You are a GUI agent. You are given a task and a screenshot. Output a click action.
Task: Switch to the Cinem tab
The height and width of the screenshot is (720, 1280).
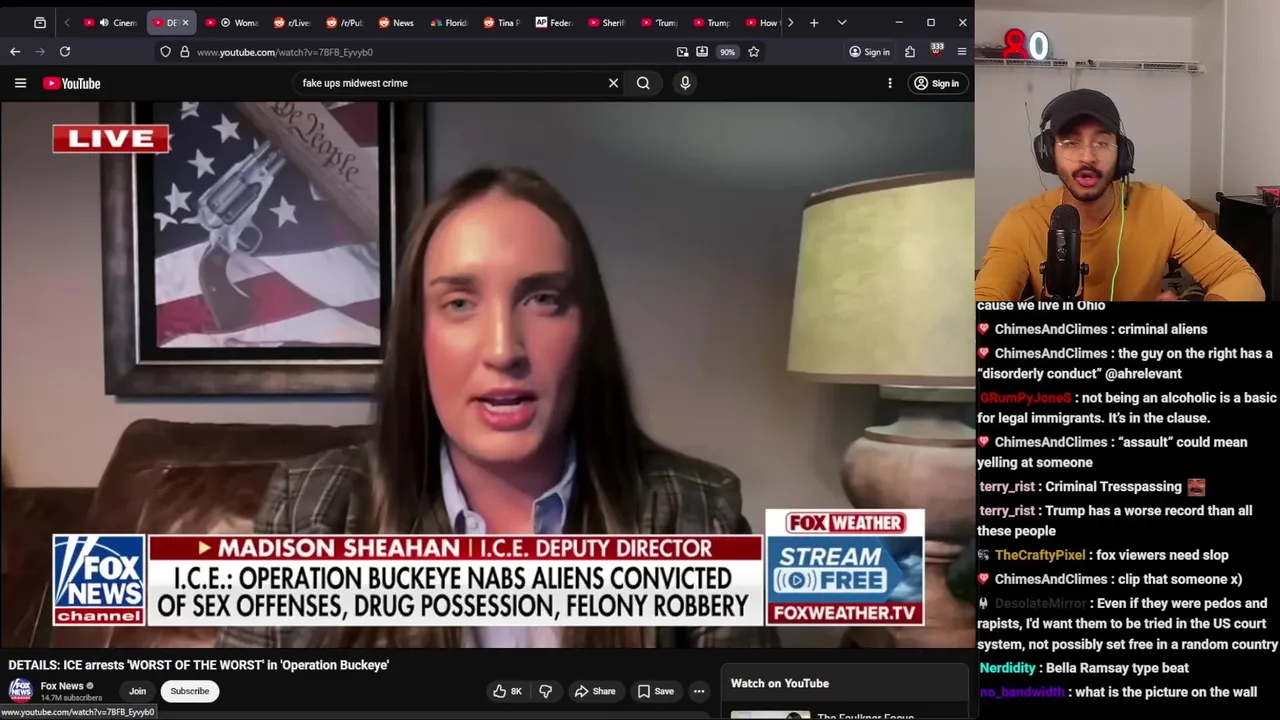(x=111, y=22)
